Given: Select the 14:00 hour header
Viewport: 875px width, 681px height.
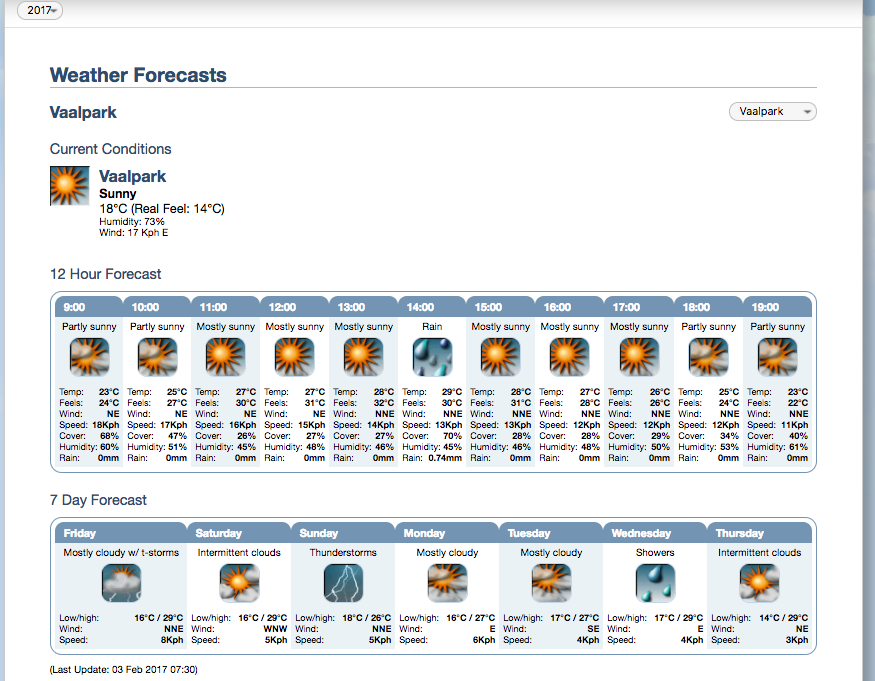Looking at the screenshot, I should click(x=432, y=307).
